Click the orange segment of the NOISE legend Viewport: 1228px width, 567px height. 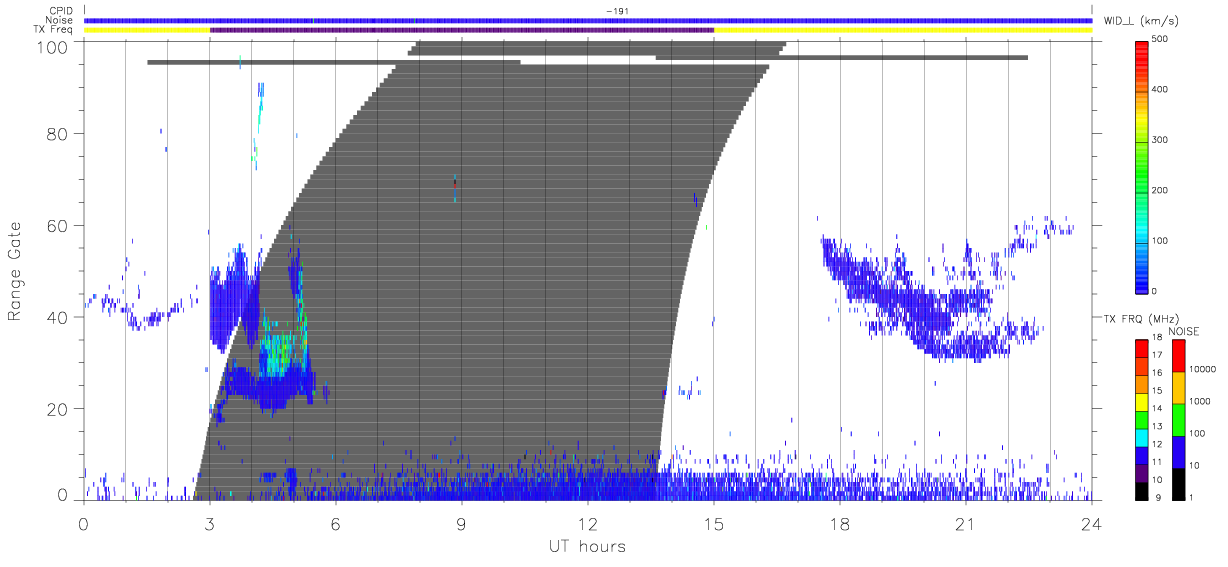pos(1177,387)
